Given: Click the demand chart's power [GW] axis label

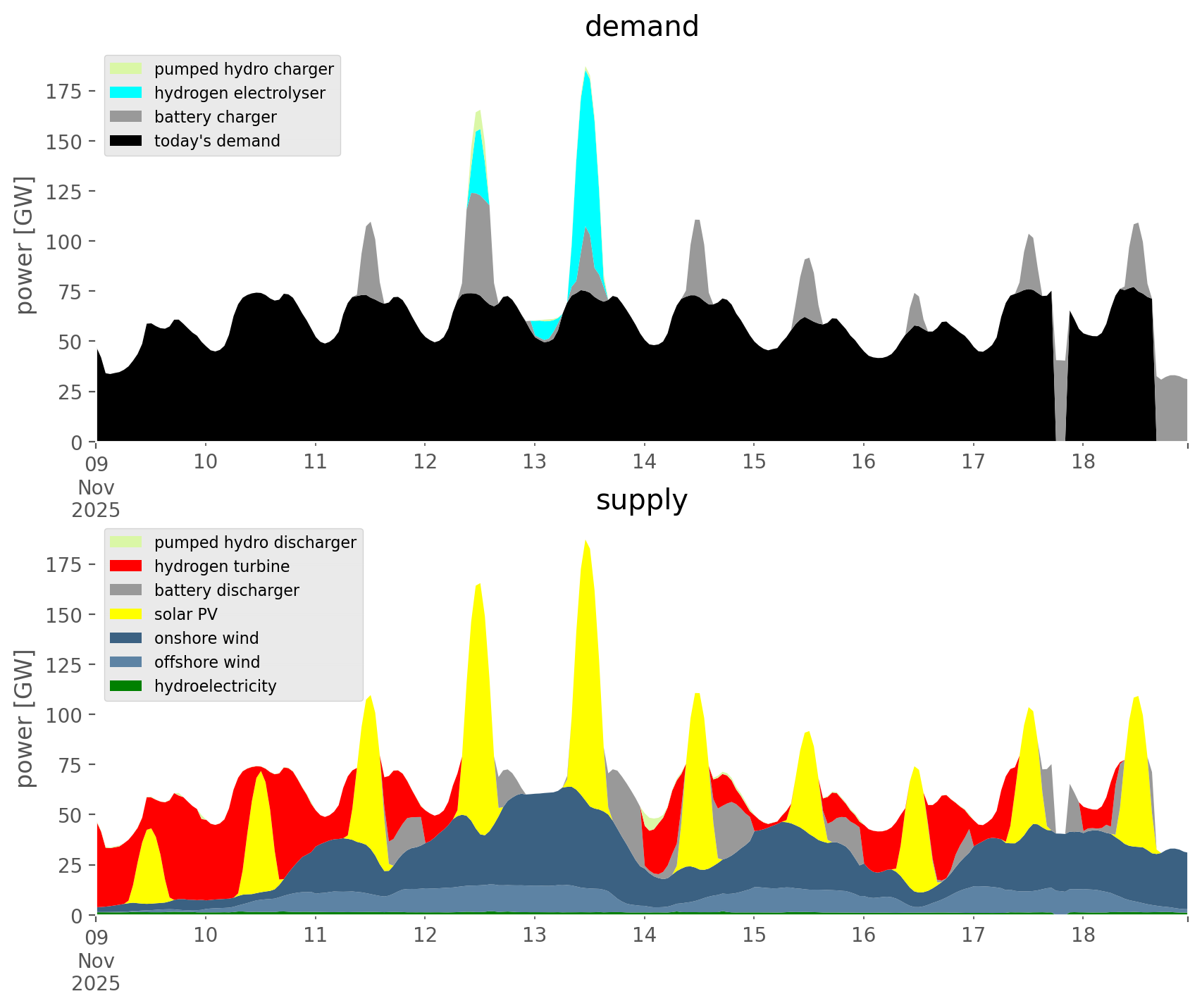Looking at the screenshot, I should click(25, 245).
